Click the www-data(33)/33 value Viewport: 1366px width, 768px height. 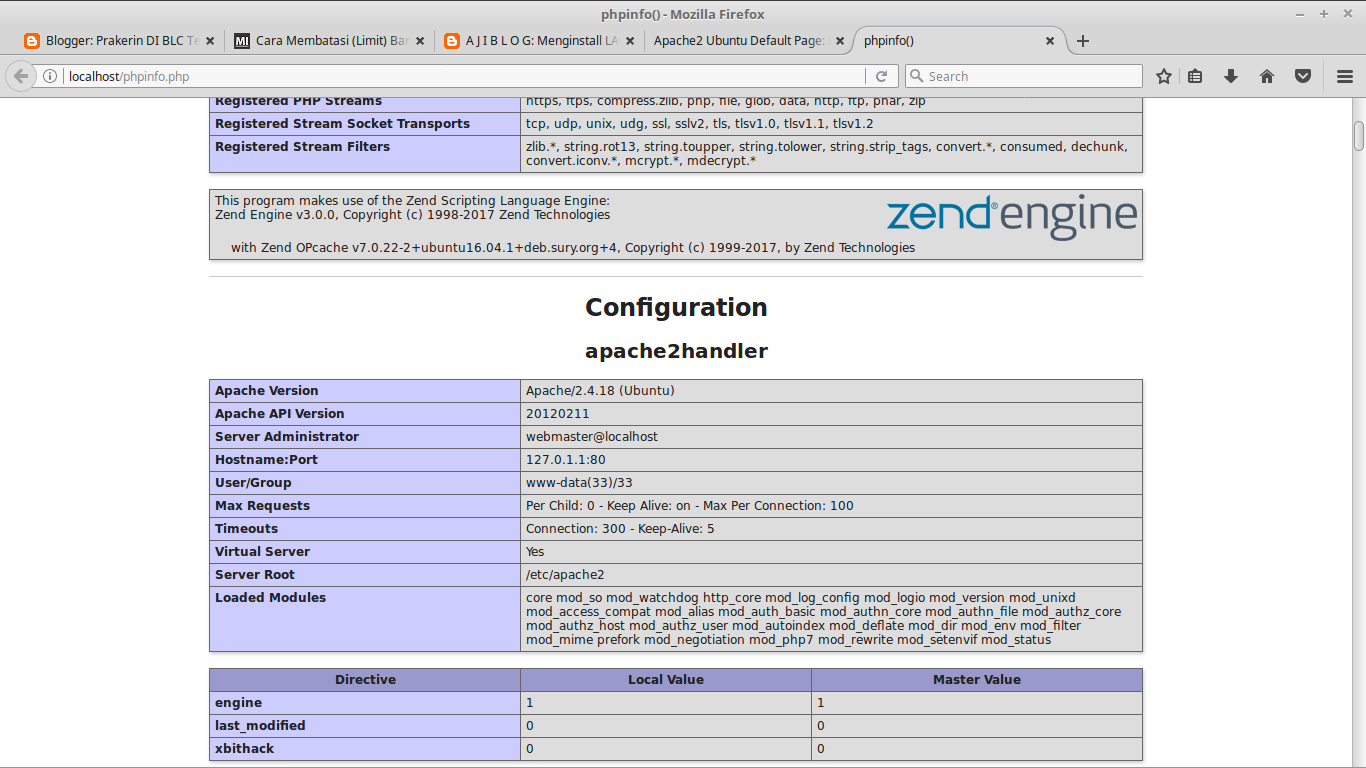click(579, 483)
